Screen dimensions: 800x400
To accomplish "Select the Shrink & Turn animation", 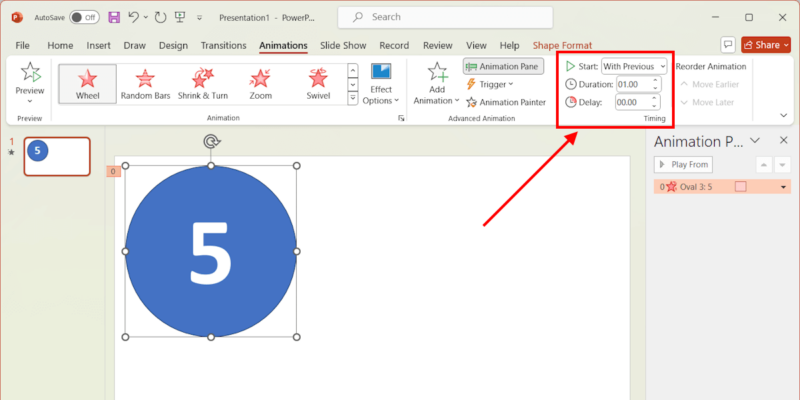I will pyautogui.click(x=203, y=84).
